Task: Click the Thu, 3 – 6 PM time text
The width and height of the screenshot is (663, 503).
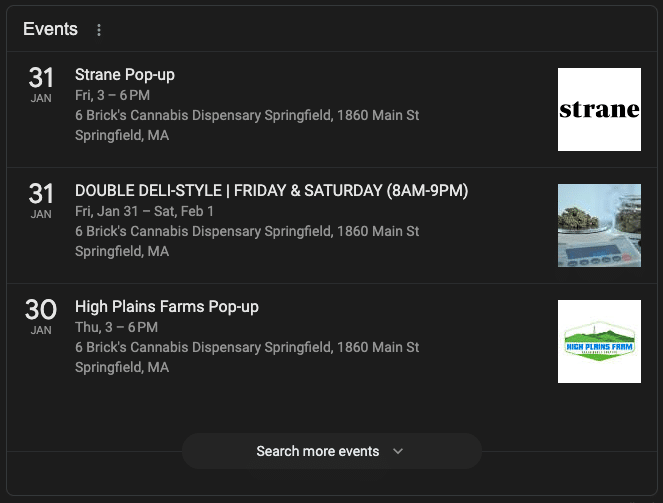Action: point(116,327)
